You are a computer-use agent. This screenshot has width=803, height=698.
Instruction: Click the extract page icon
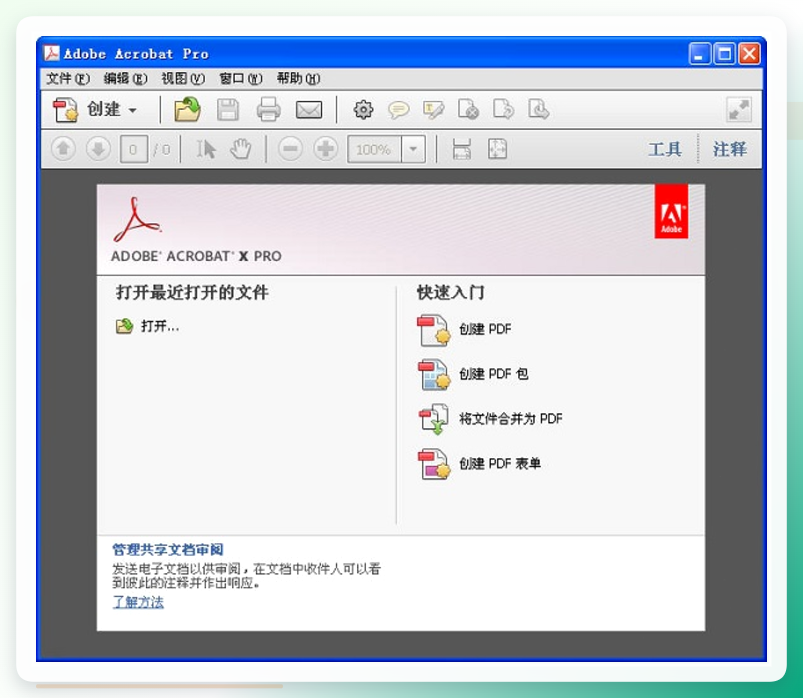(539, 110)
